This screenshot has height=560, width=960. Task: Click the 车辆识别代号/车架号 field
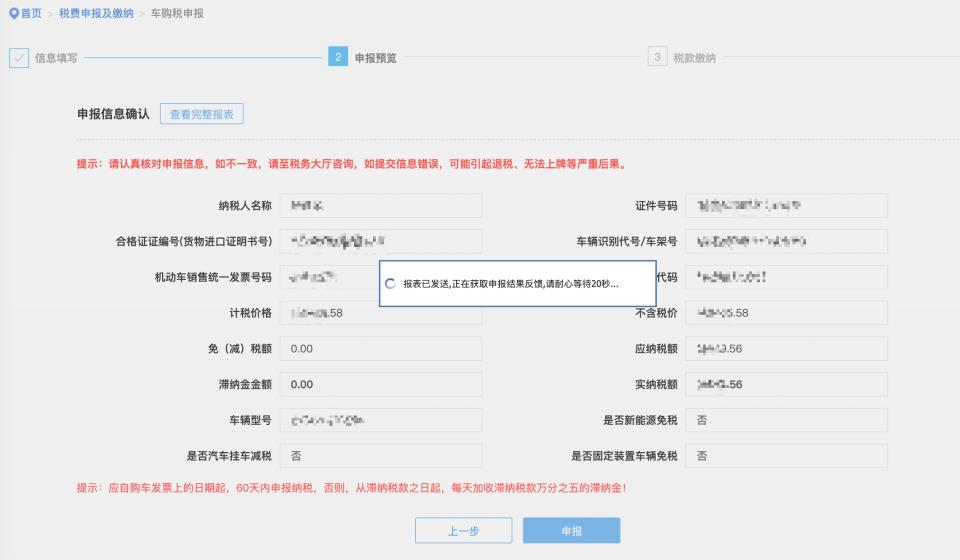(x=786, y=241)
